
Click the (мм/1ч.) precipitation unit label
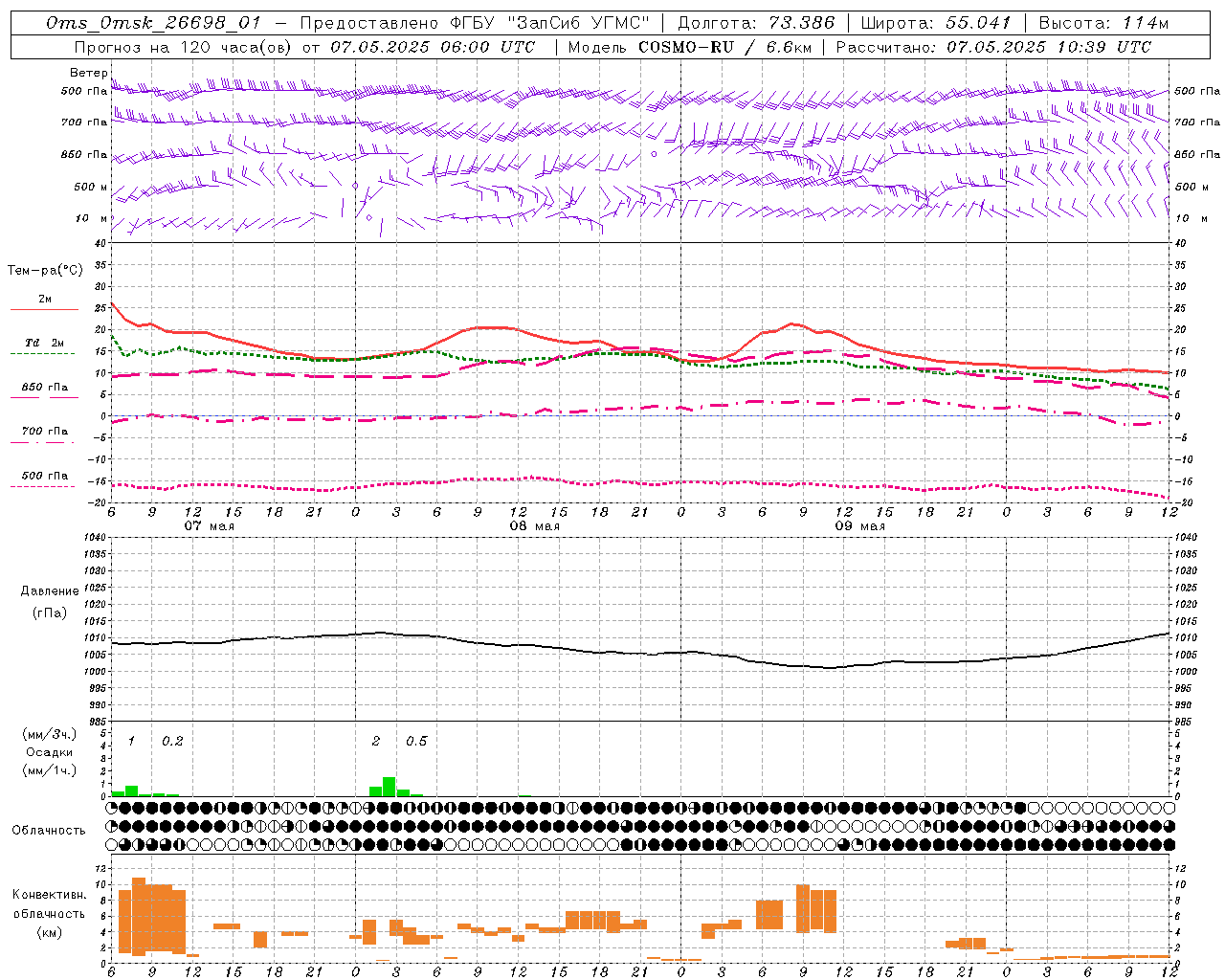[x=50, y=770]
